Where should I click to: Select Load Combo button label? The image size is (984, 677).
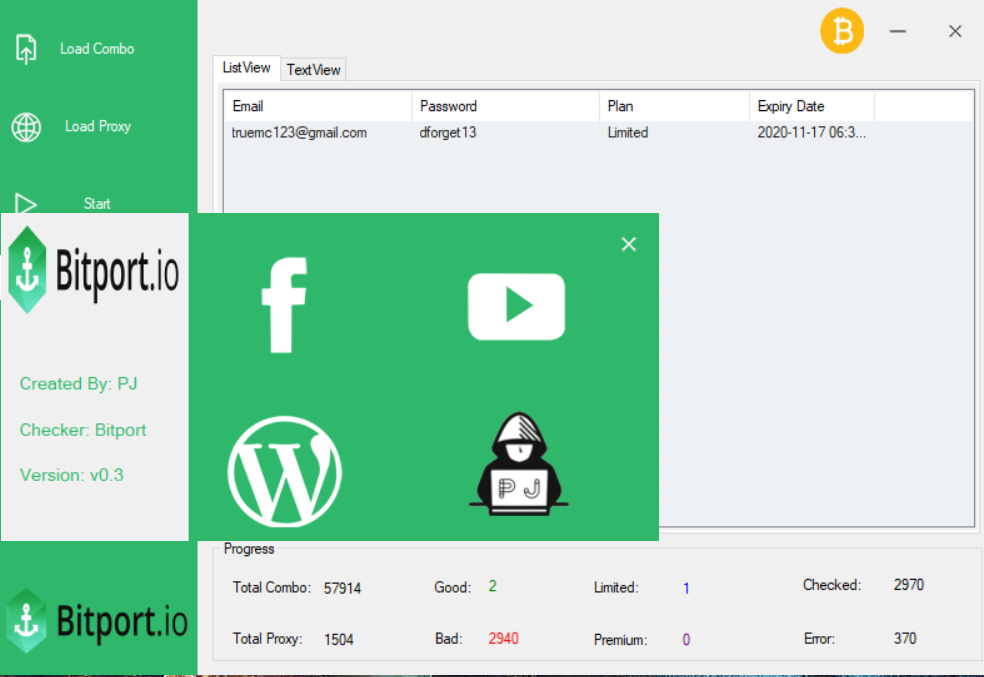(97, 49)
